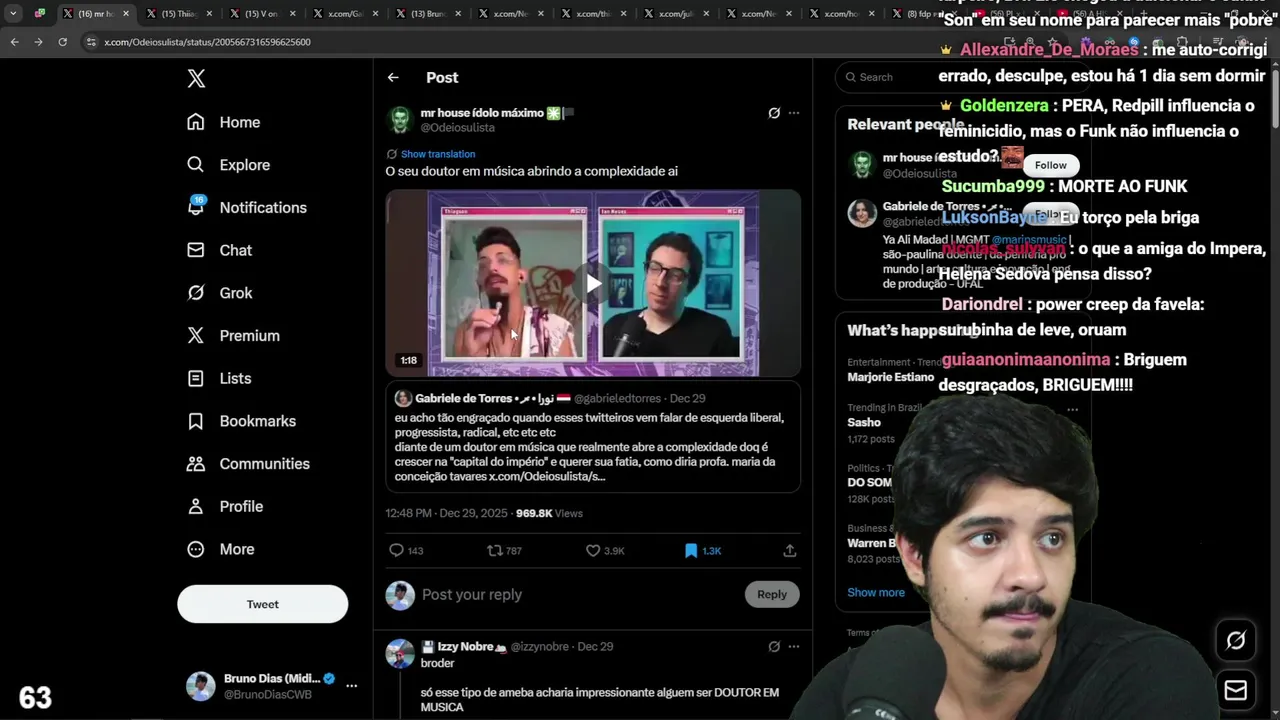Click the browser forward button
1280x720 pixels.
38,42
